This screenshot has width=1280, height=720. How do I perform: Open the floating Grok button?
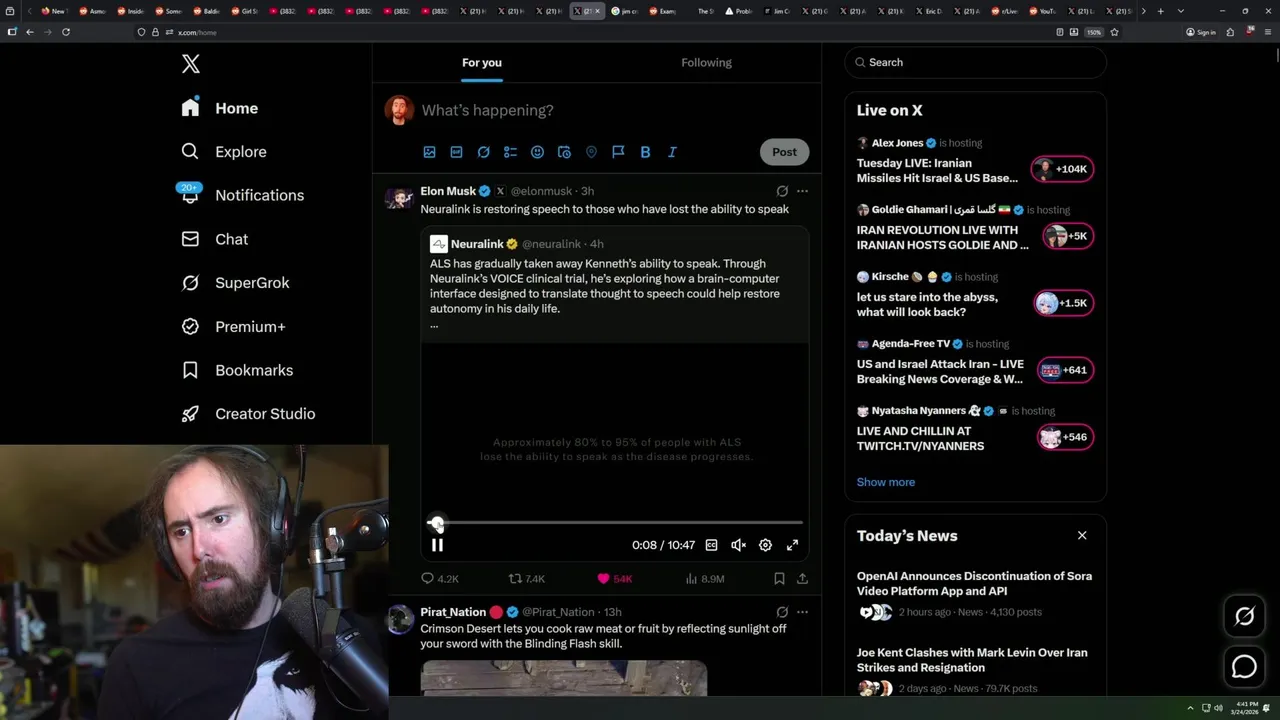(1244, 617)
